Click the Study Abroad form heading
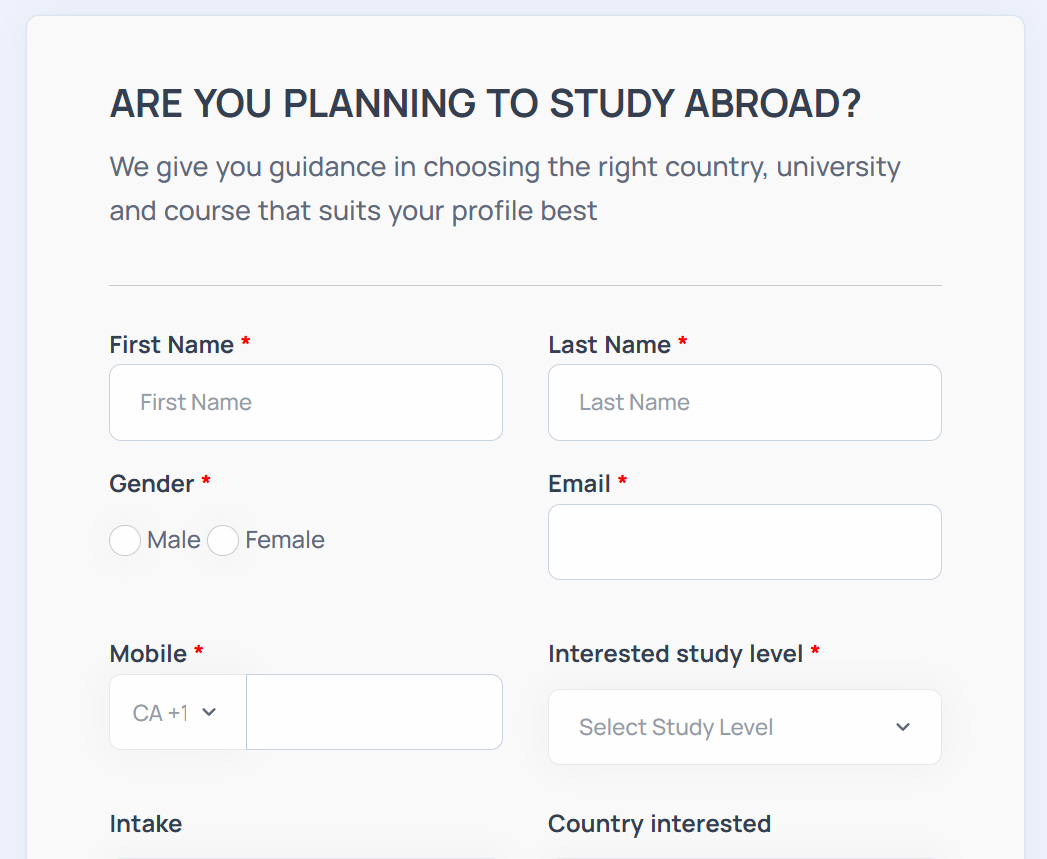1047x859 pixels. (485, 104)
